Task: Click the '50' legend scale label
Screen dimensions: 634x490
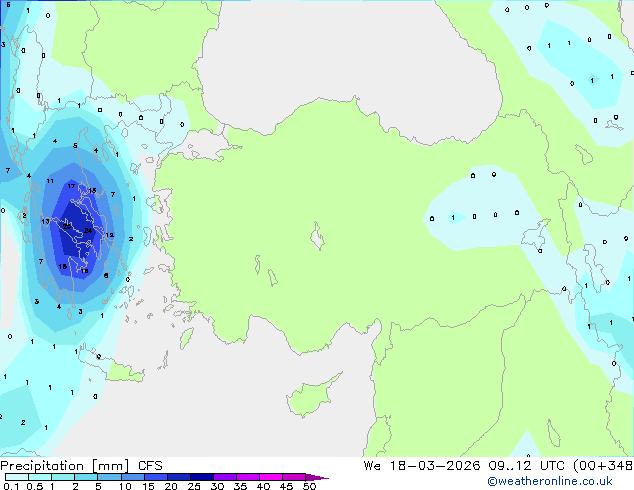Action: (x=309, y=486)
